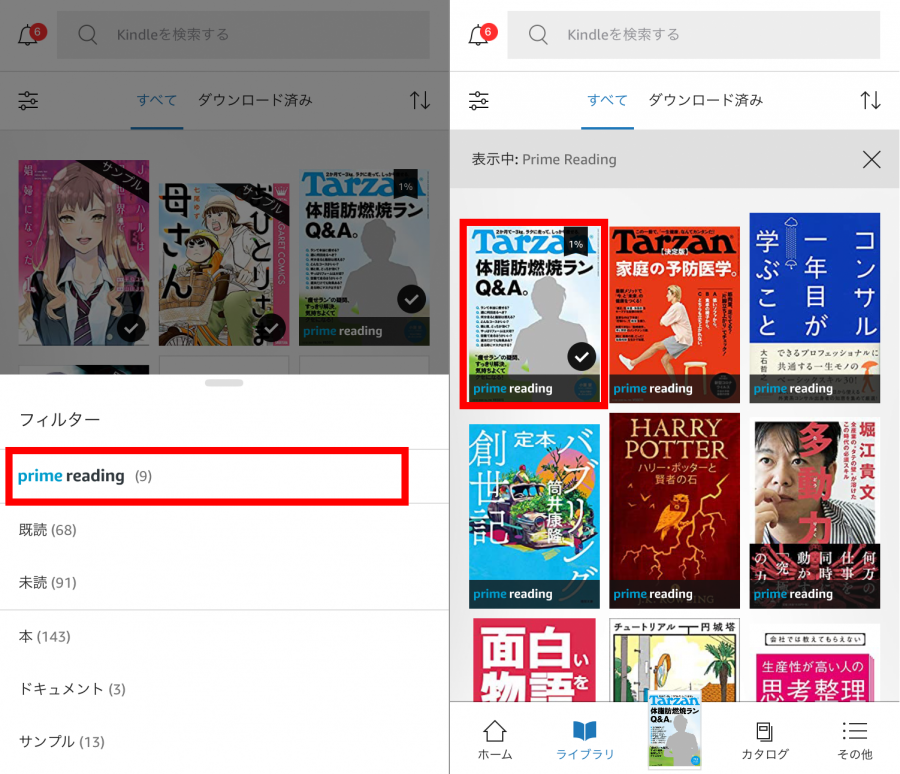900x774 pixels.
Task: Open Harry Potter 賢者の石 book
Action: (674, 510)
